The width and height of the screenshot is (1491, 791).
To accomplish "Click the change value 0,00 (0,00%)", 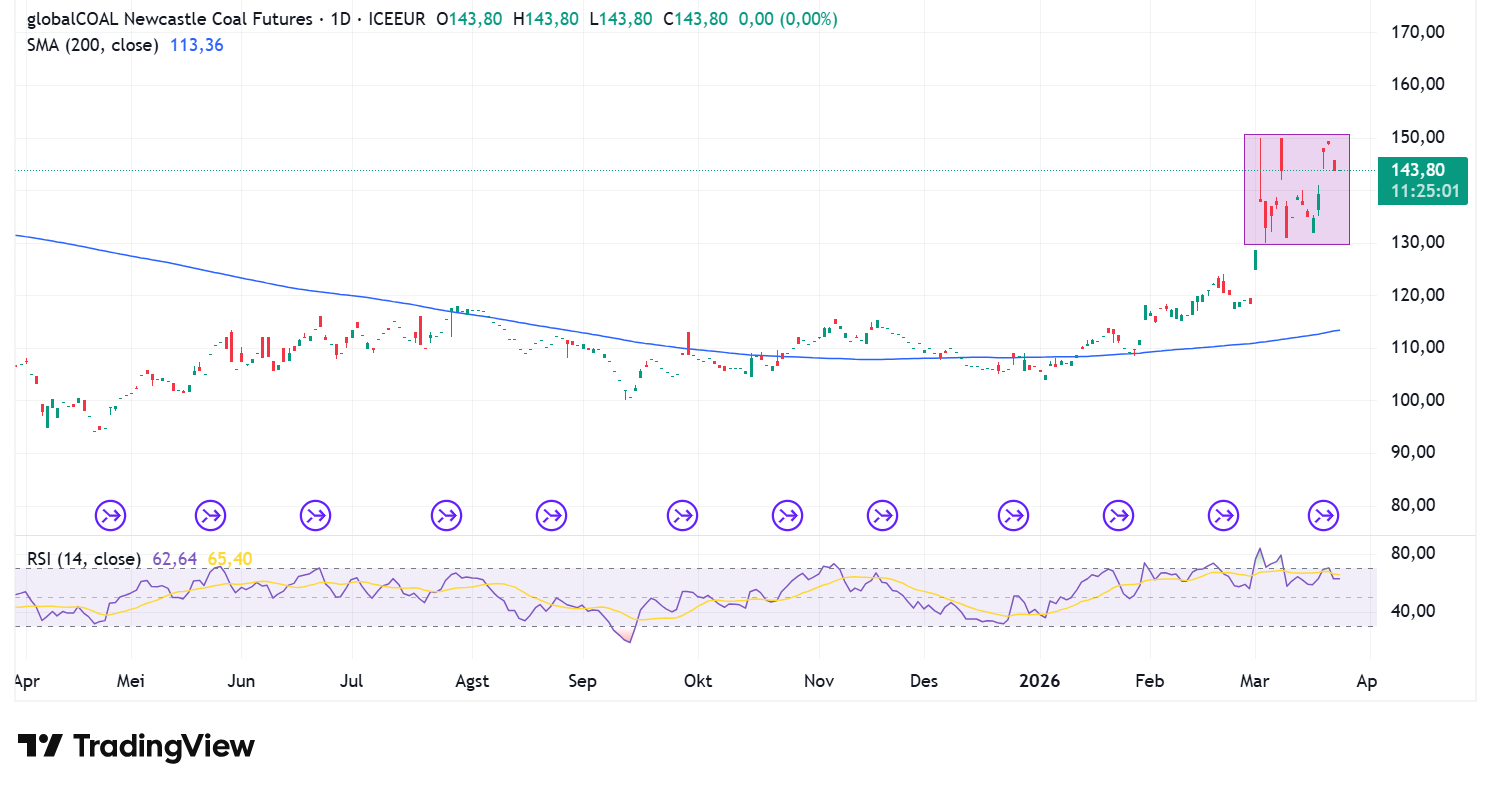I will tap(788, 20).
